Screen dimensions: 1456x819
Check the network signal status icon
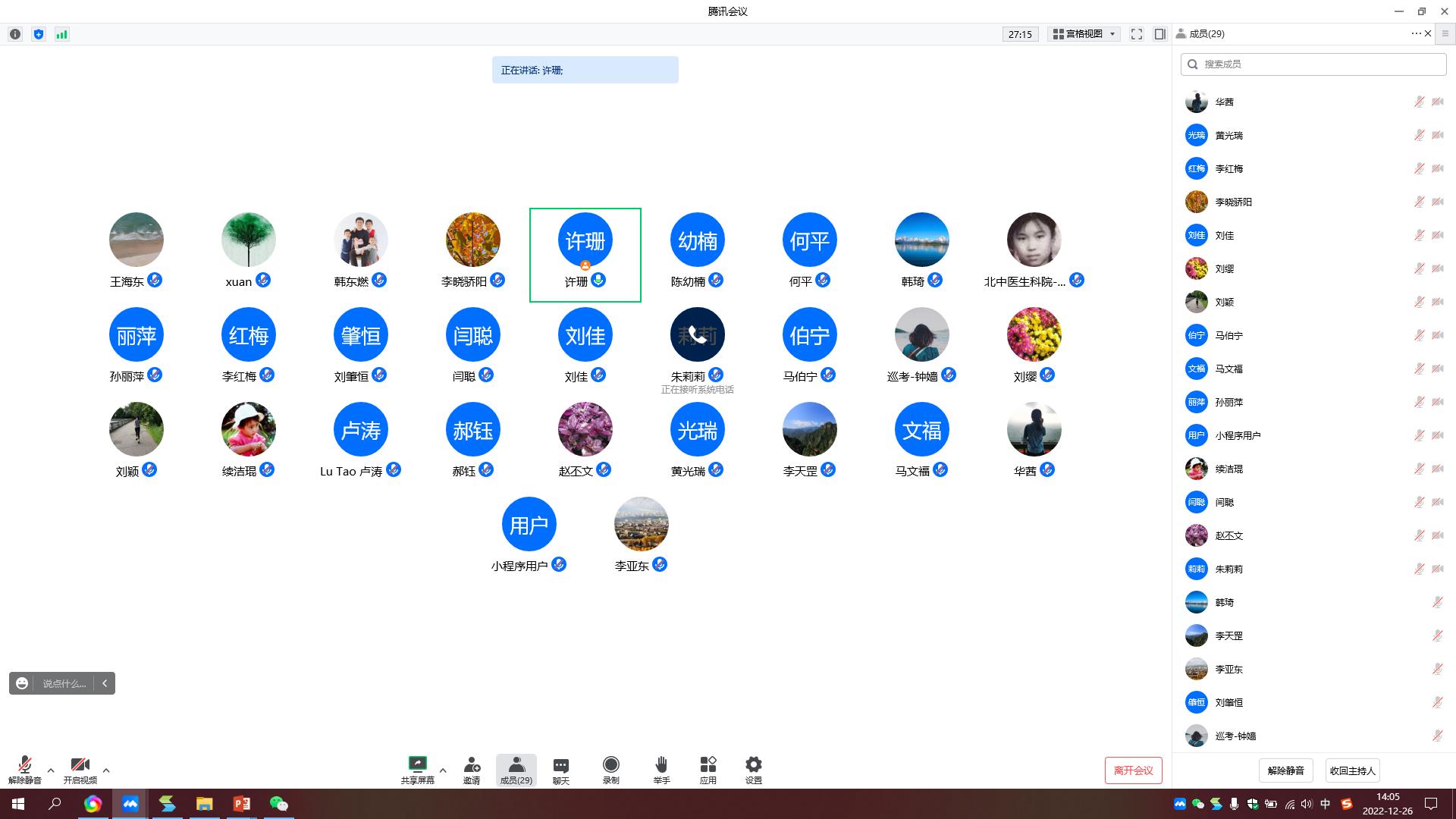pos(62,34)
